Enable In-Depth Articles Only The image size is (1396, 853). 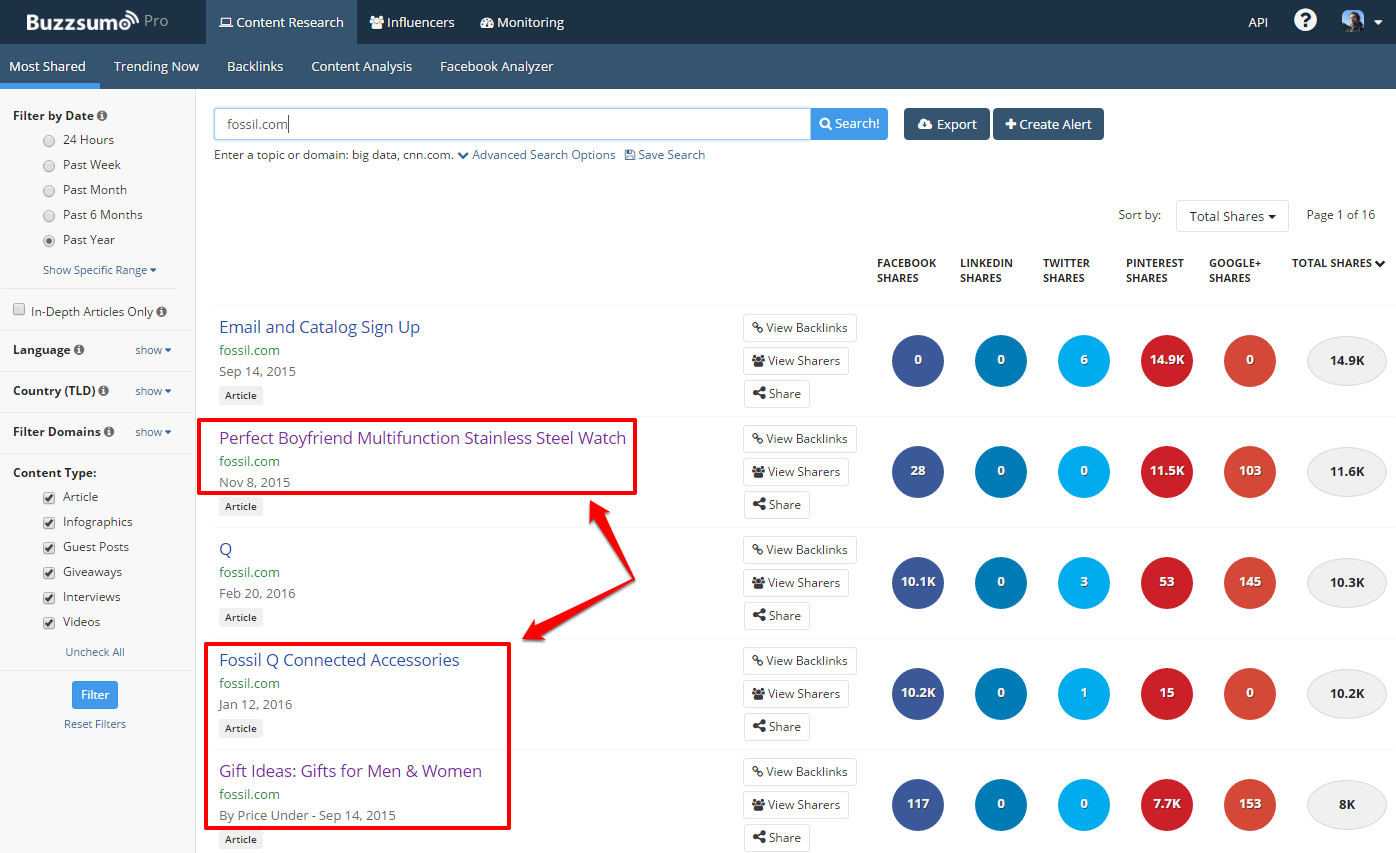coord(18,310)
